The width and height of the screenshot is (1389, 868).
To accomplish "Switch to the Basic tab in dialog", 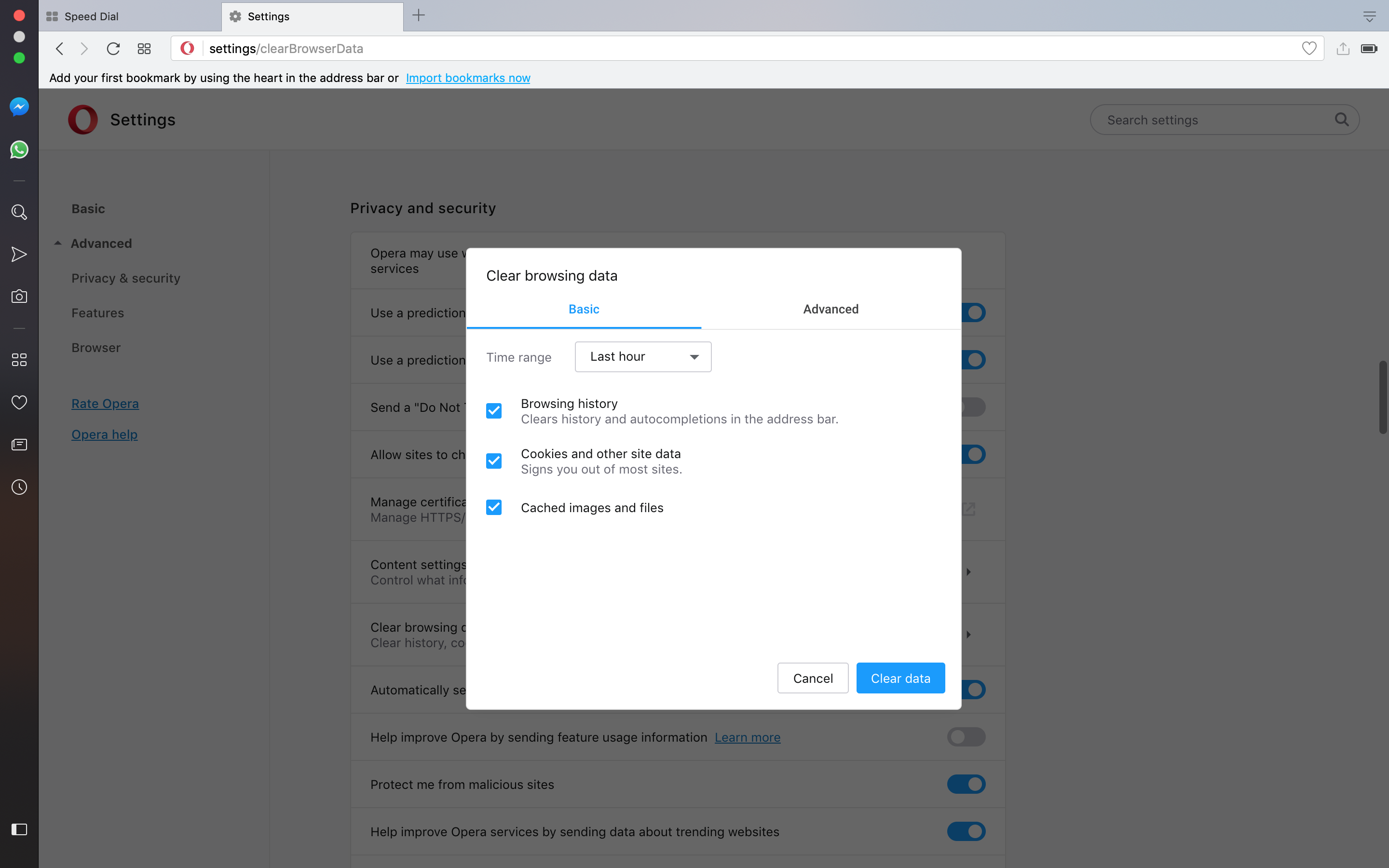I will tap(584, 310).
